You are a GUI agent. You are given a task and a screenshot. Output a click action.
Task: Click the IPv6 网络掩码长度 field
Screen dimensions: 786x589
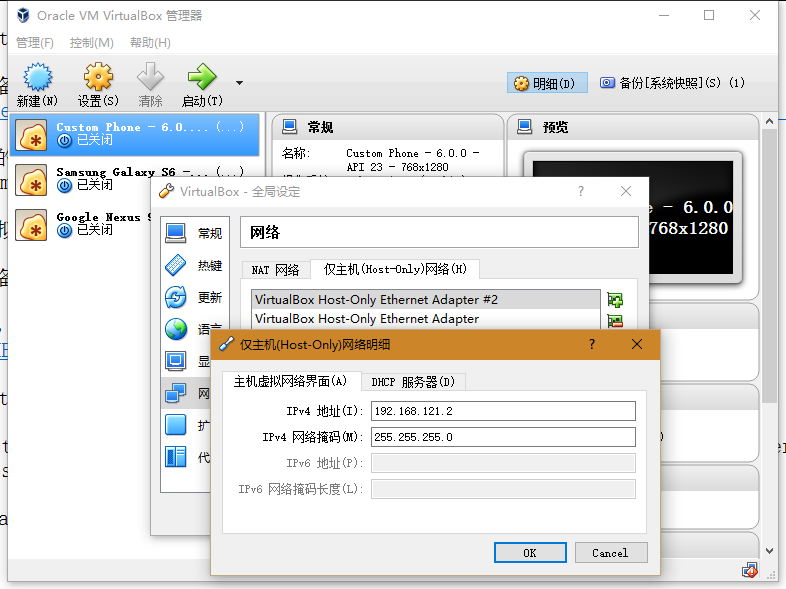(x=503, y=489)
